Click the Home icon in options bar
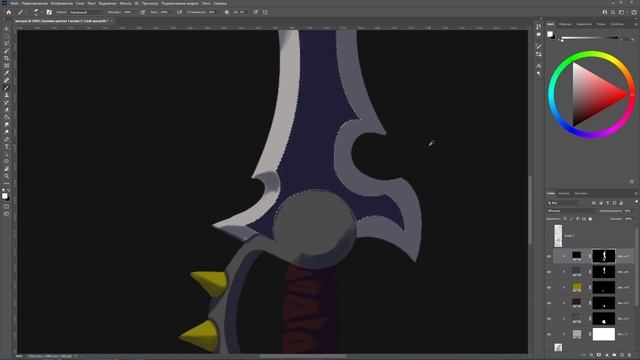 (9, 12)
